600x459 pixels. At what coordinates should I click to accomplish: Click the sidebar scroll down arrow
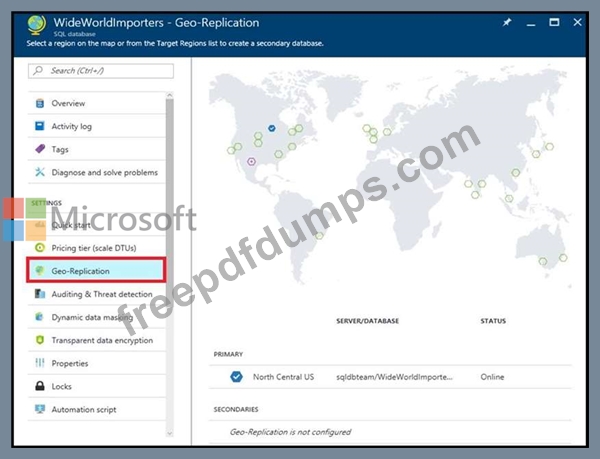(170, 433)
